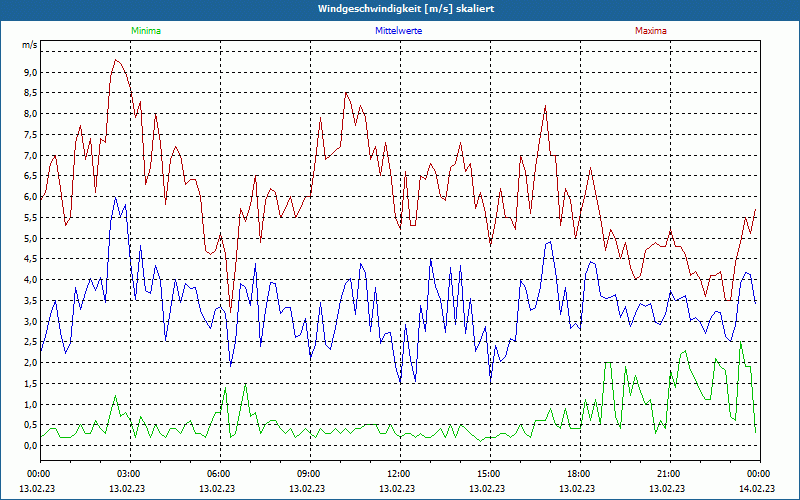
Task: Click the '09:00' time axis label
Action: (x=310, y=474)
